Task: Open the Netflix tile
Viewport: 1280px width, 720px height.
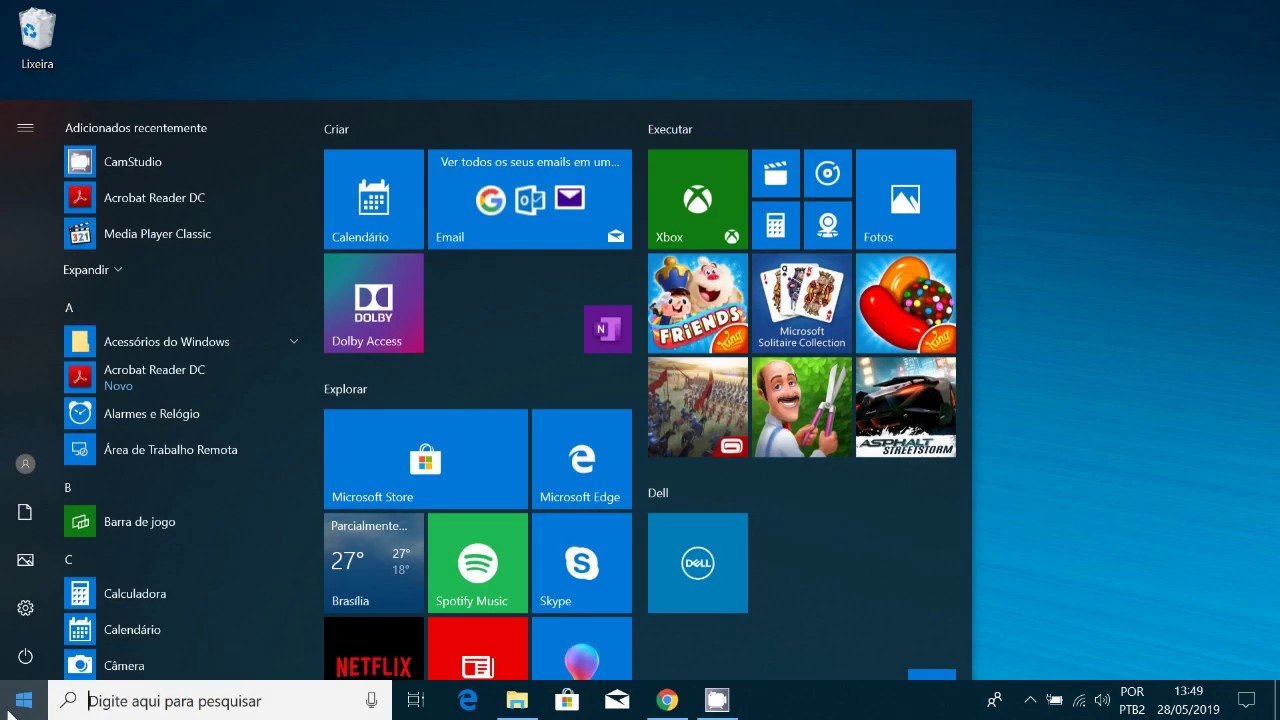Action: 373,649
